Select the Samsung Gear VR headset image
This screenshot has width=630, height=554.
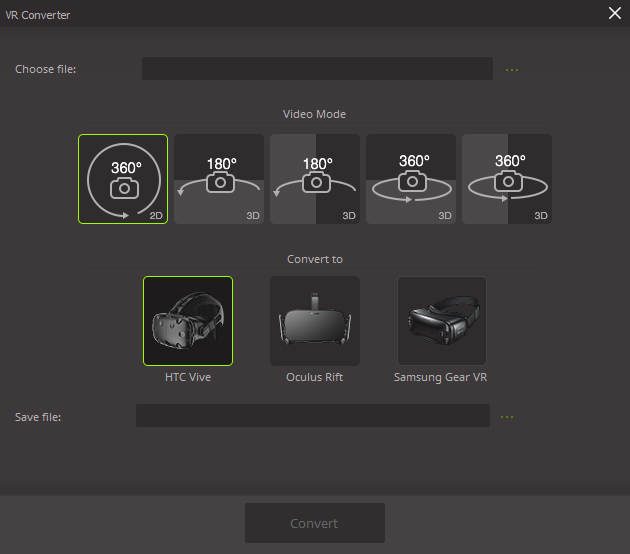[442, 321]
